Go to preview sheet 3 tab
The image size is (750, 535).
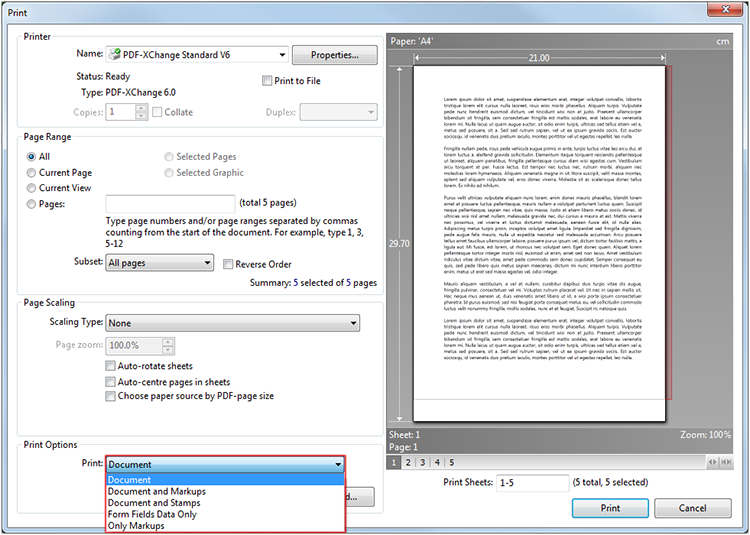point(422,462)
